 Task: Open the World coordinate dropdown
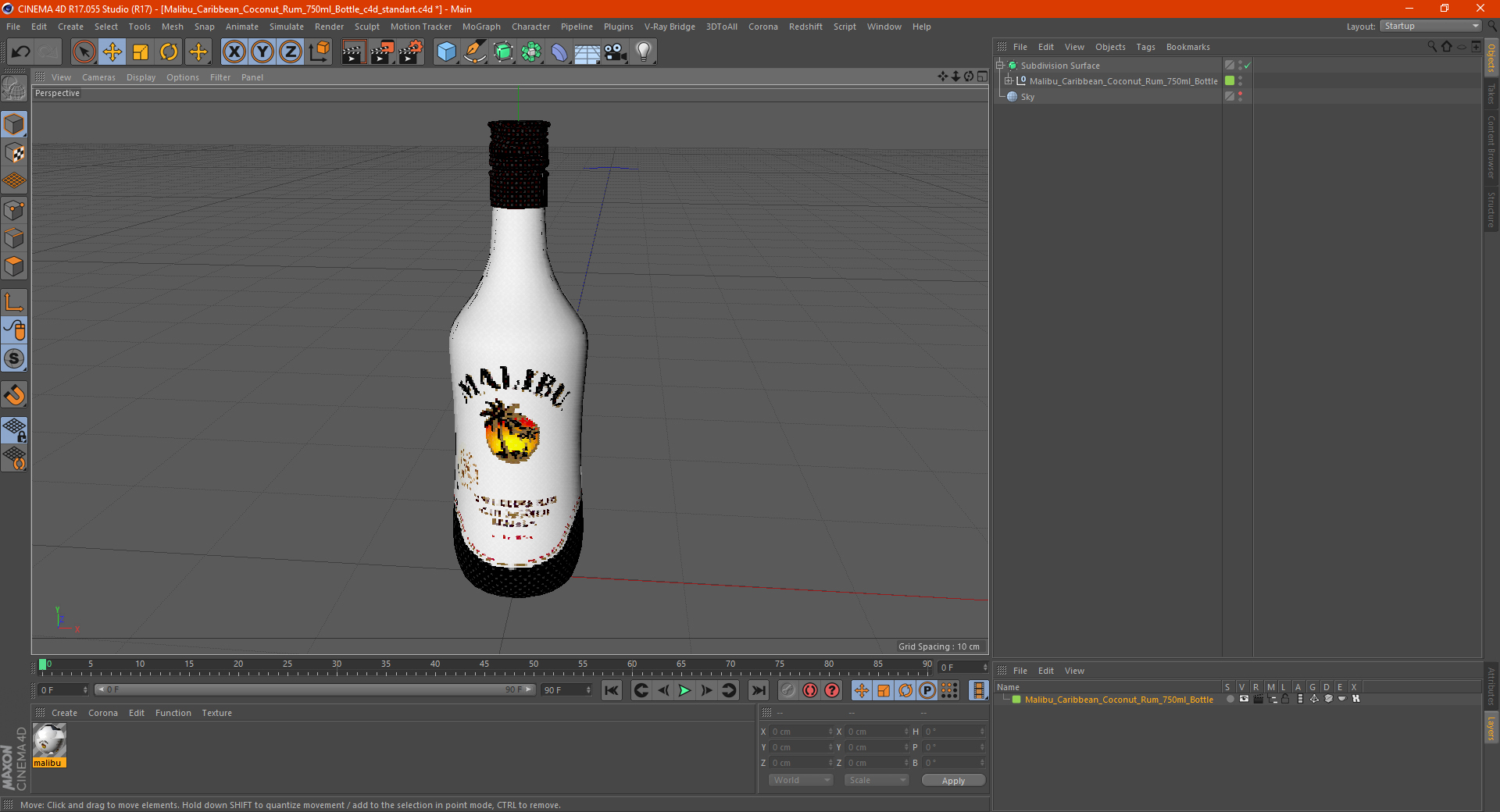800,780
